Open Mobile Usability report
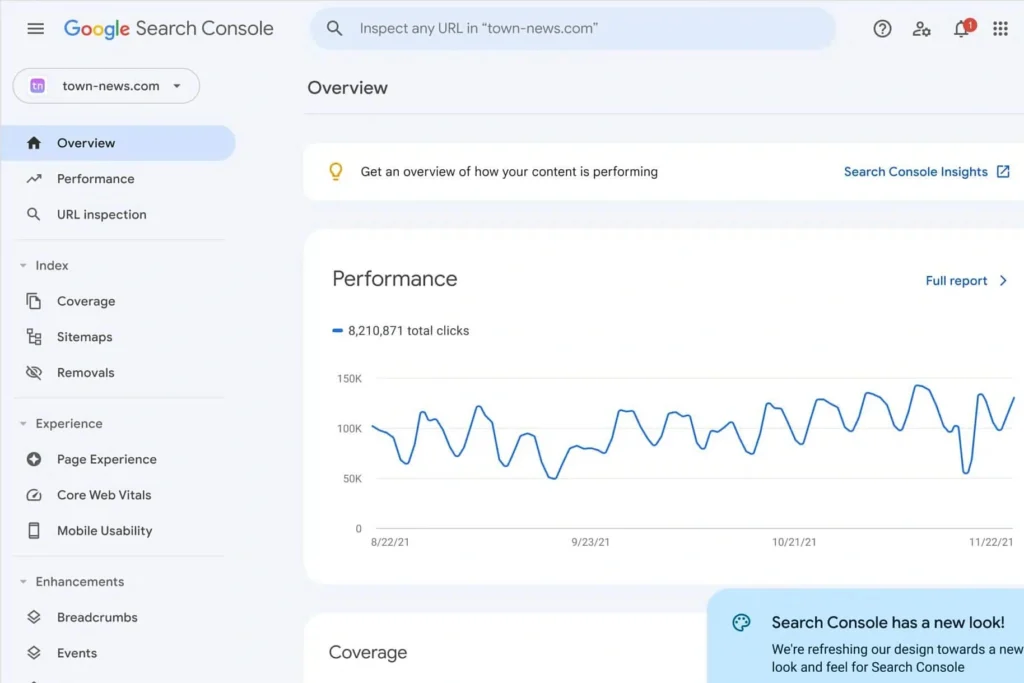1024x683 pixels. coord(118,531)
